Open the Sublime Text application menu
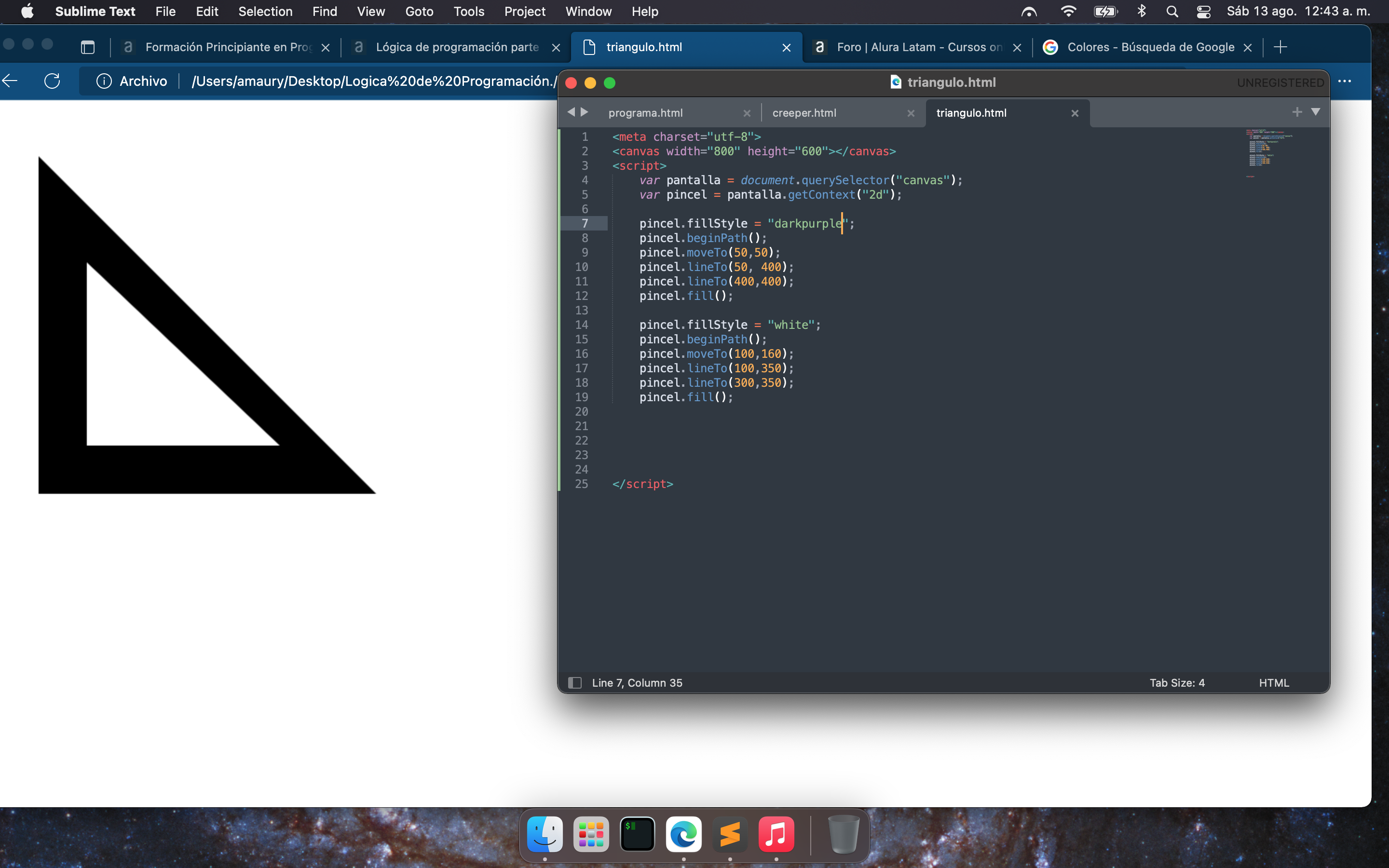Image resolution: width=1389 pixels, height=868 pixels. tap(95, 12)
